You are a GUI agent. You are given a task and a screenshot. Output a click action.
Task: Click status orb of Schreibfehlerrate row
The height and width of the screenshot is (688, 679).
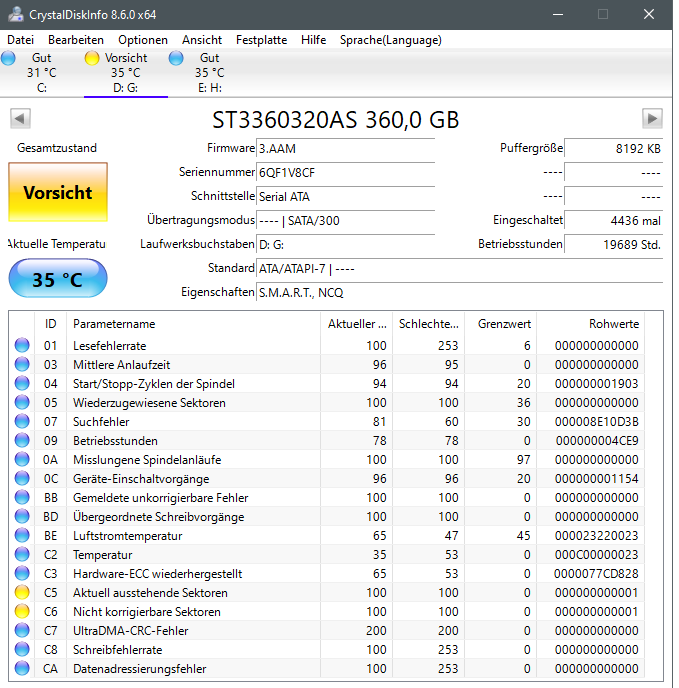tap(22, 649)
